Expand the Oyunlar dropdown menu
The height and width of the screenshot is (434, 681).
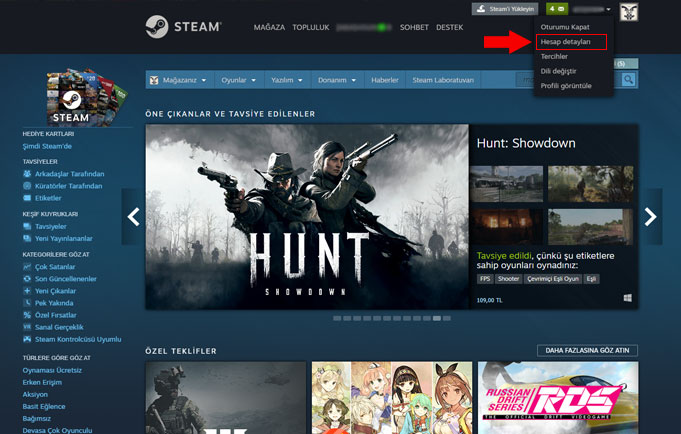[239, 79]
